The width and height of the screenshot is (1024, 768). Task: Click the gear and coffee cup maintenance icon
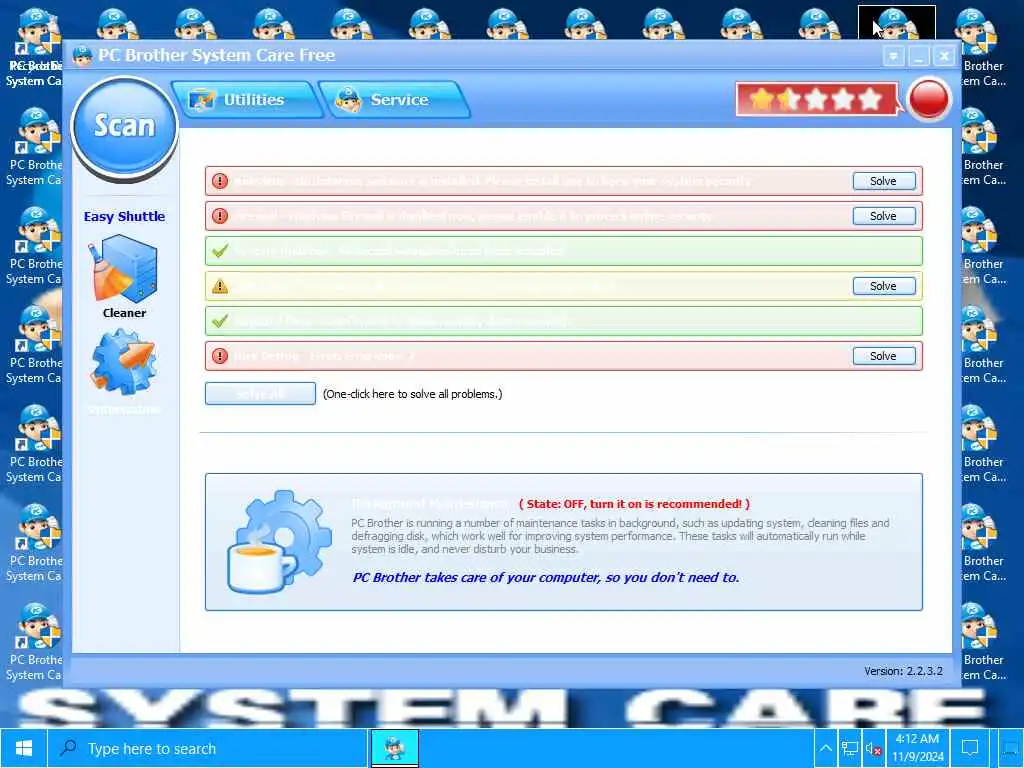[280, 541]
